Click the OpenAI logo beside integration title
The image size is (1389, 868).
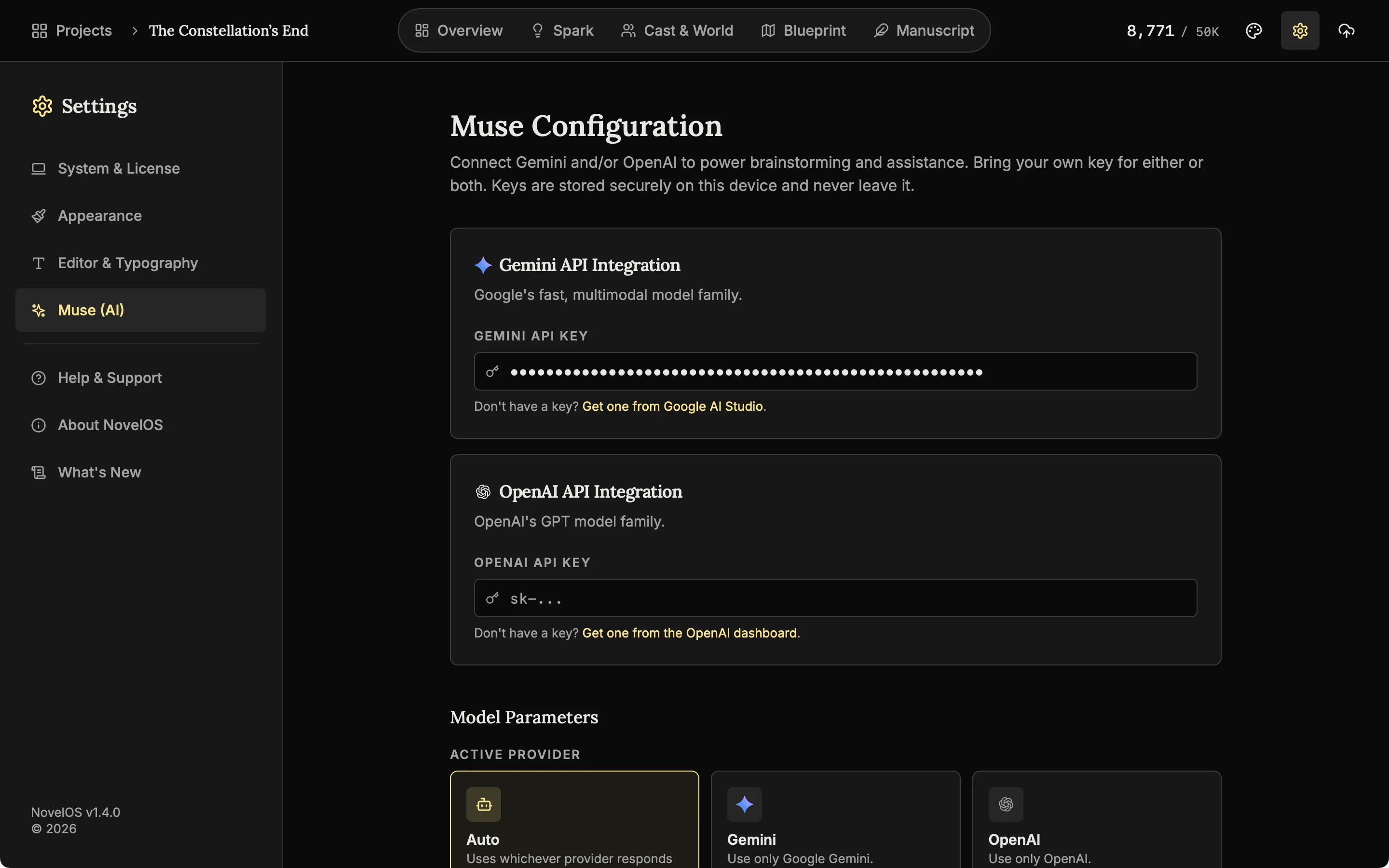tap(483, 491)
